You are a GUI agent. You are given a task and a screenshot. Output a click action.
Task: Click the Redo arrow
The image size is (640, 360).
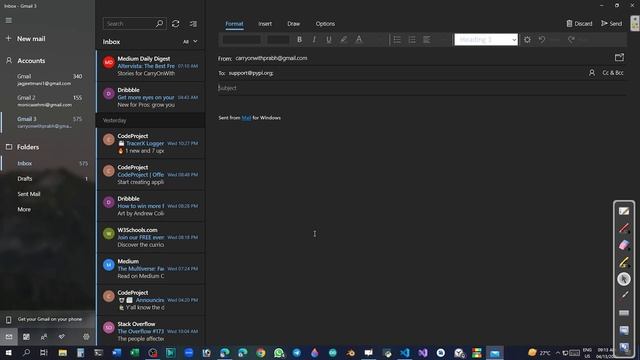coord(571,40)
